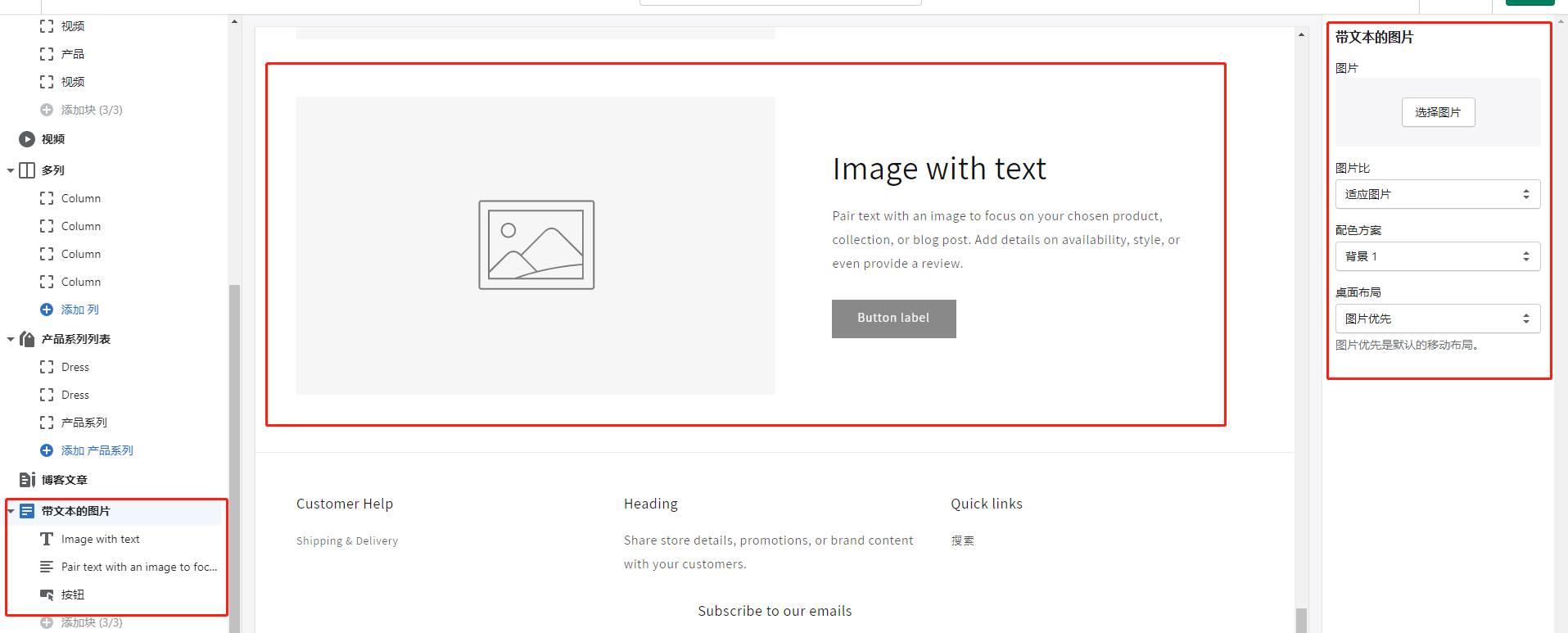This screenshot has width=1568, height=633.
Task: Click the 多列 columns section icon
Action: 27,170
